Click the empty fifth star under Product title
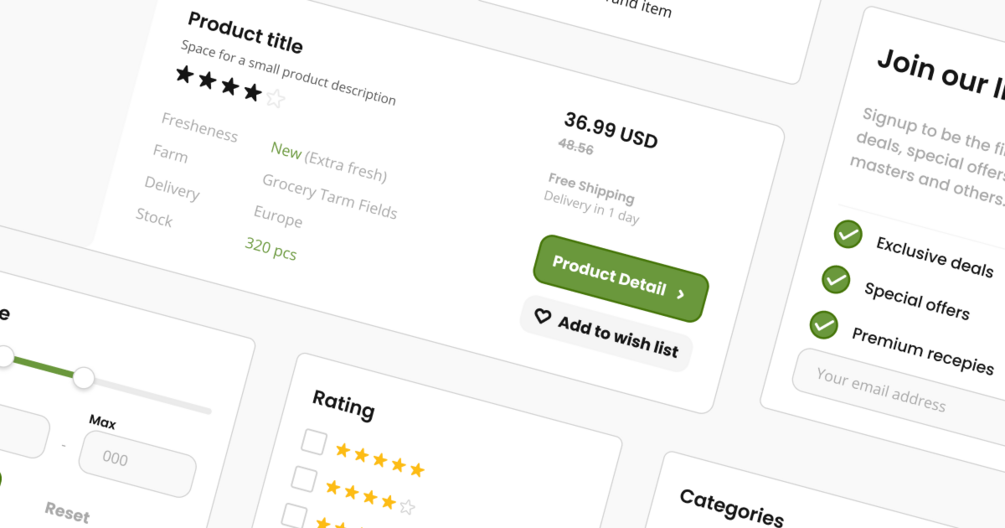Viewport: 1005px width, 528px height. [x=276, y=98]
